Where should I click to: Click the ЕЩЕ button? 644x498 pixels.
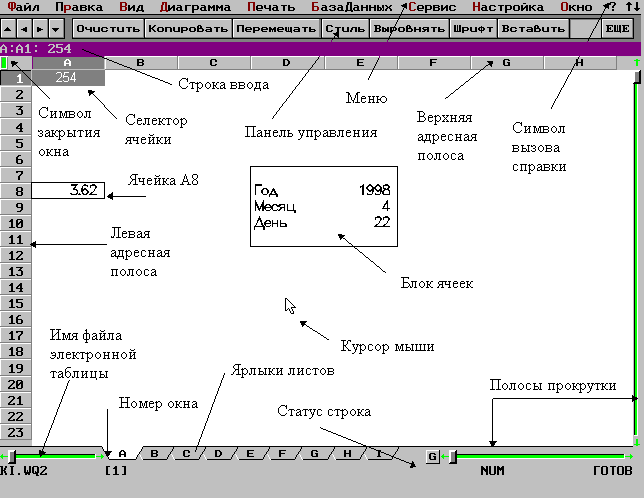[617, 29]
